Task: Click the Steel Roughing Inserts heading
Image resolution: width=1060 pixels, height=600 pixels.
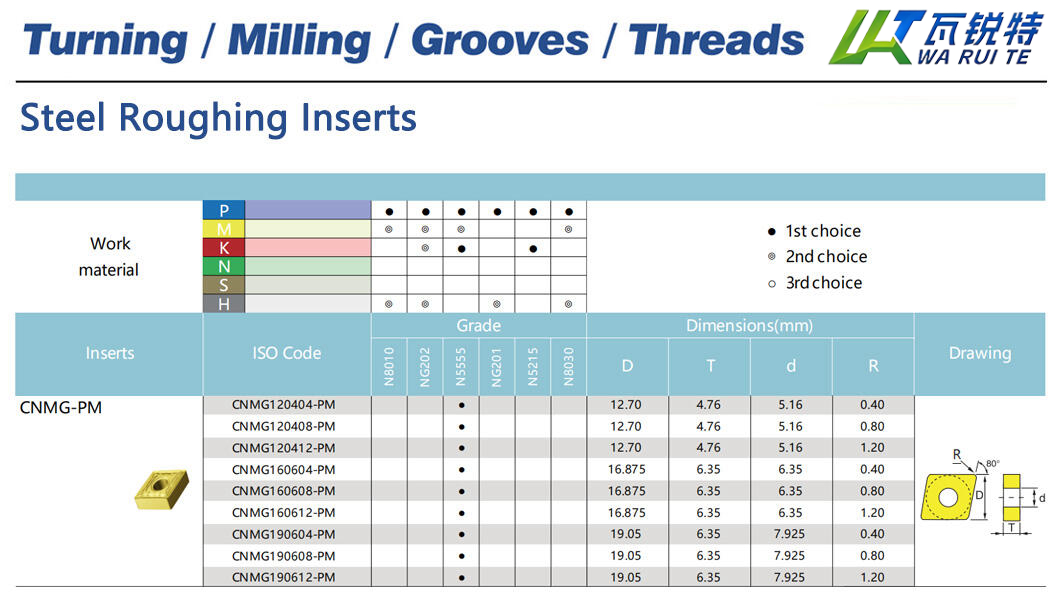Action: [x=218, y=118]
